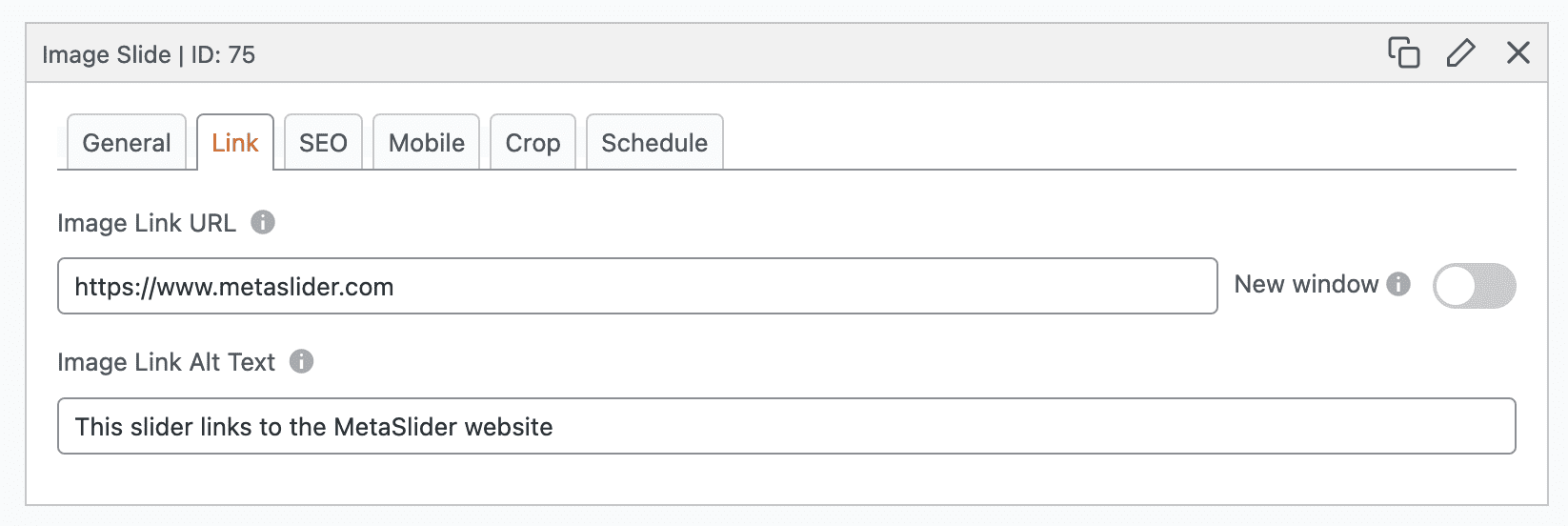Click info icon beside Image Link URL

click(x=263, y=222)
